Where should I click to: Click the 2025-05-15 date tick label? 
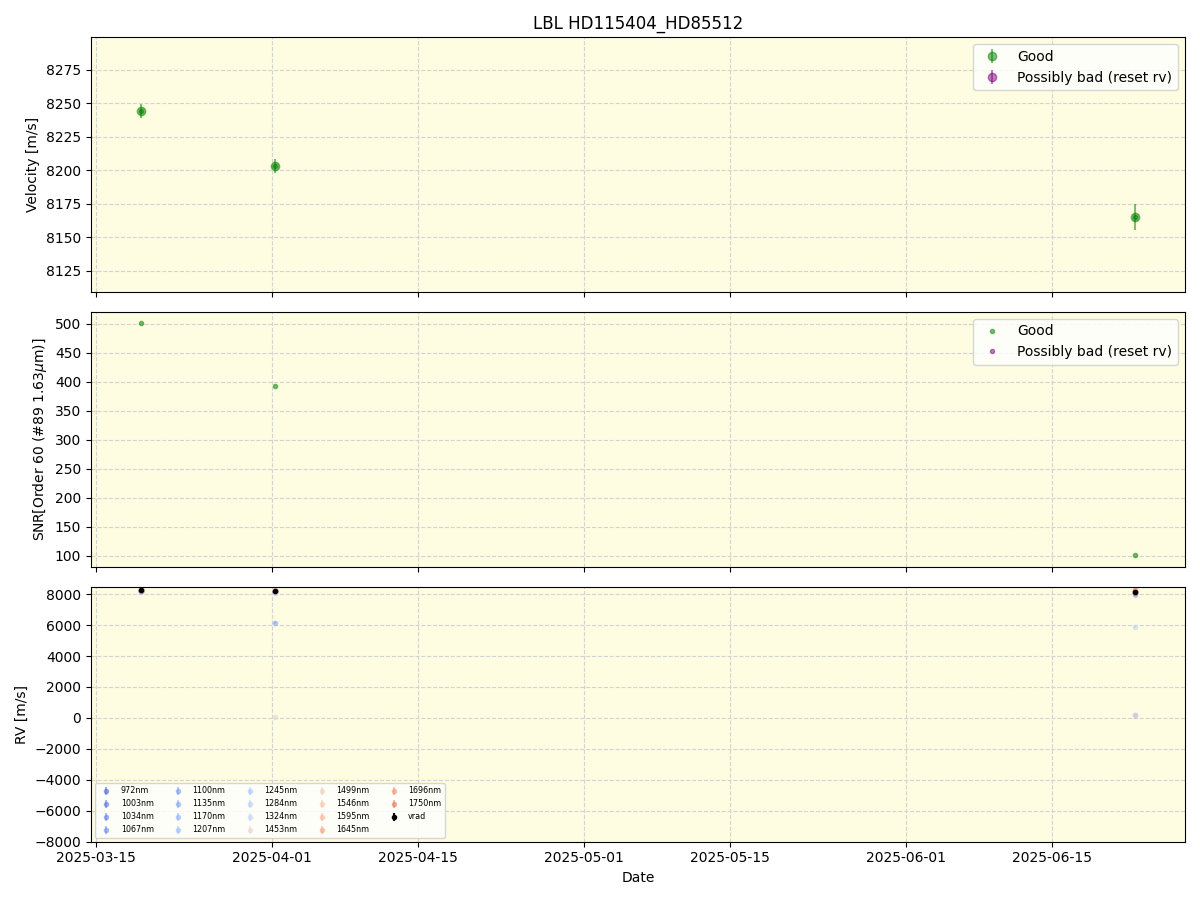[730, 857]
